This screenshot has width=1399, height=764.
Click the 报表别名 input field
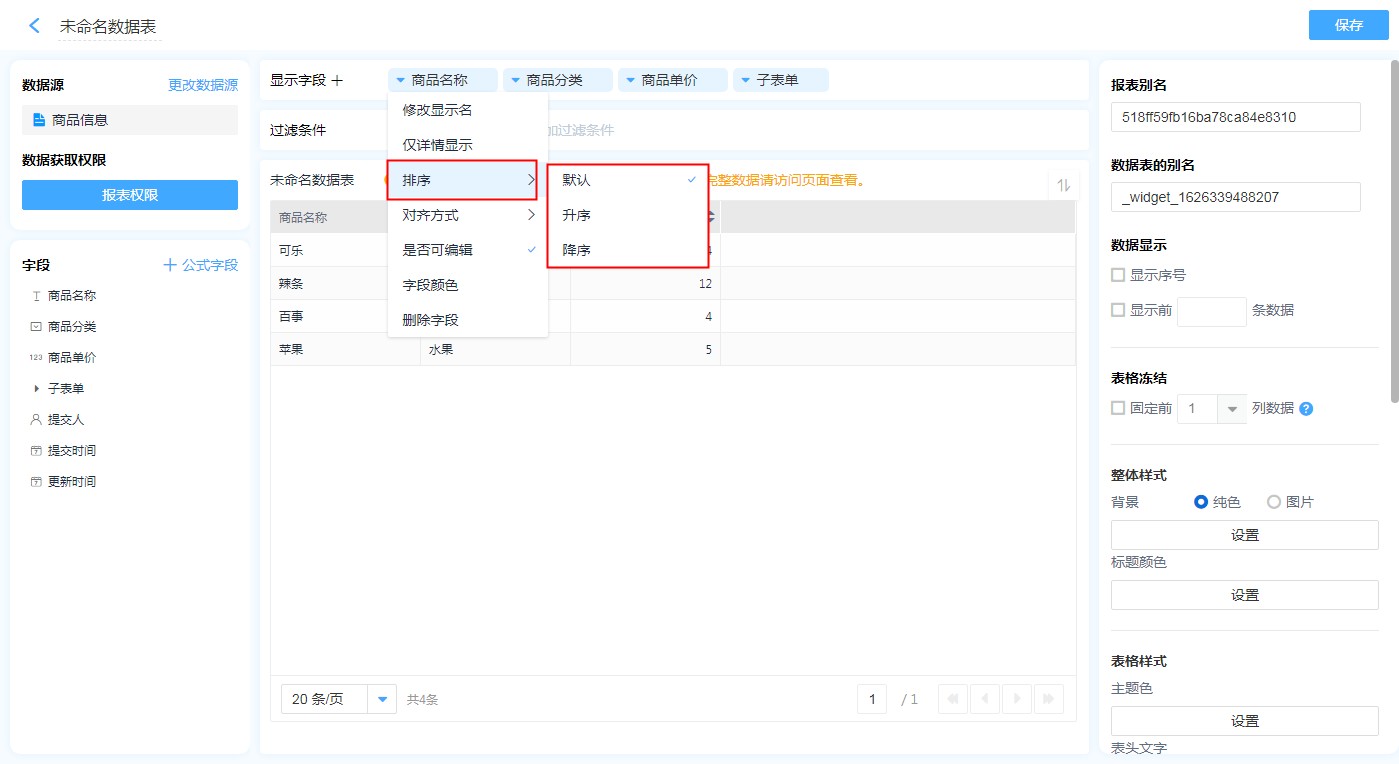pos(1235,117)
